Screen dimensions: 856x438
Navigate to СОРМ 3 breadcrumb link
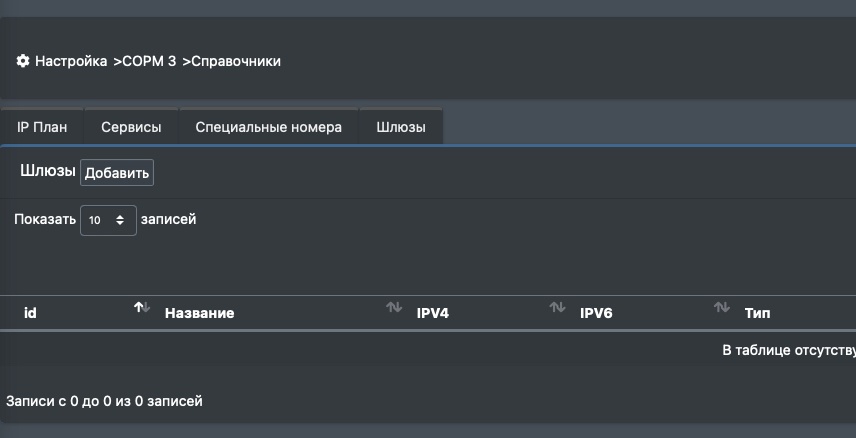coord(149,61)
